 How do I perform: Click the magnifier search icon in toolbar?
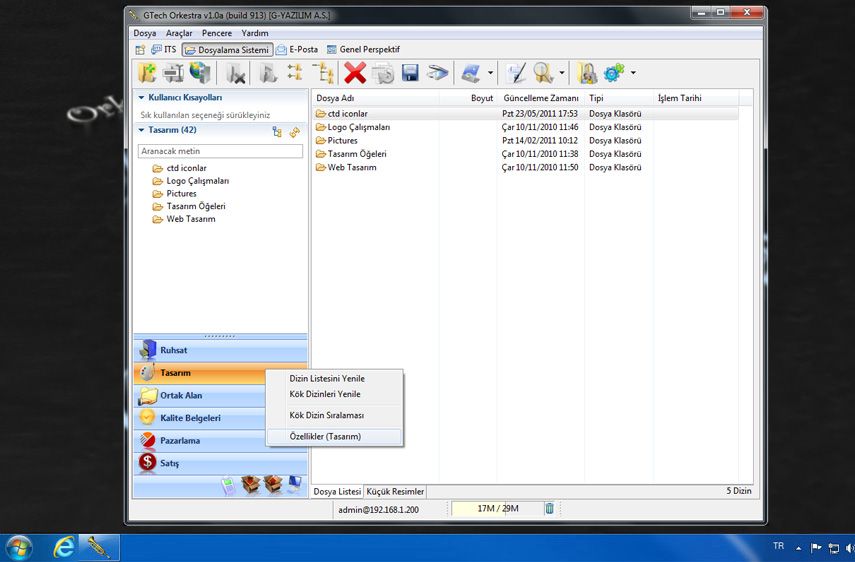tap(543, 73)
